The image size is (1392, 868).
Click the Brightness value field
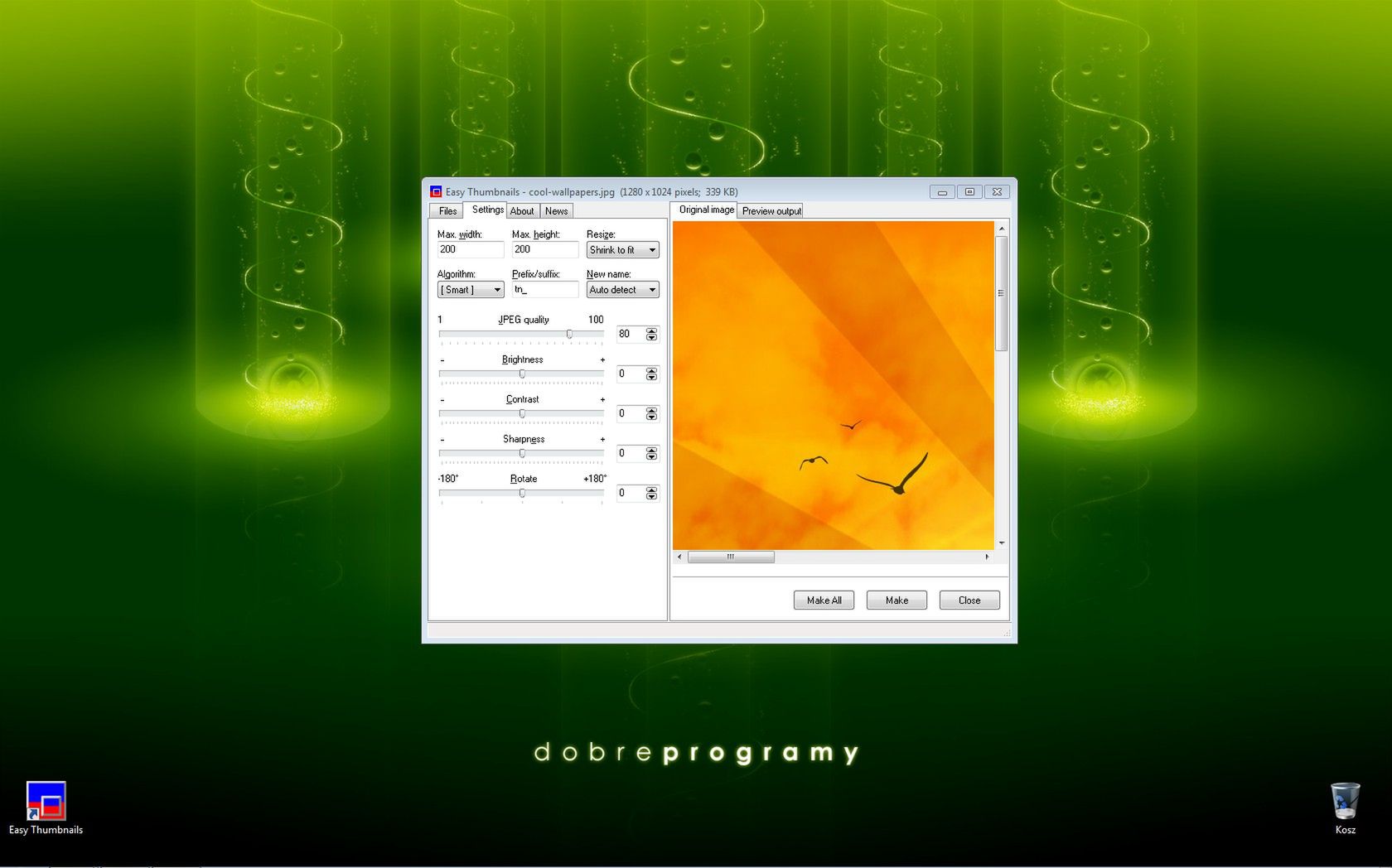click(x=631, y=374)
